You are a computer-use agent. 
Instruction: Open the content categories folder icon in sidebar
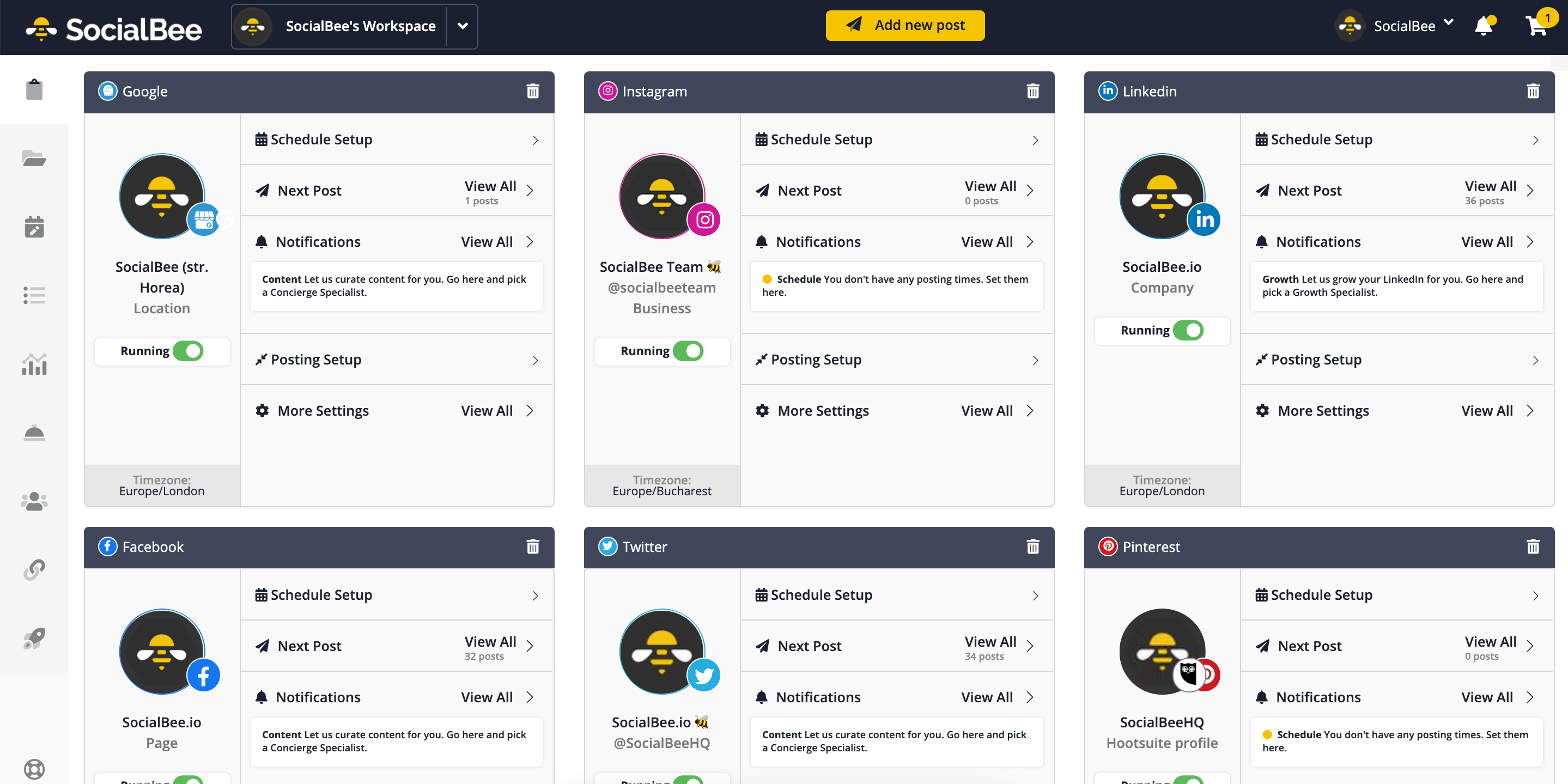point(34,158)
